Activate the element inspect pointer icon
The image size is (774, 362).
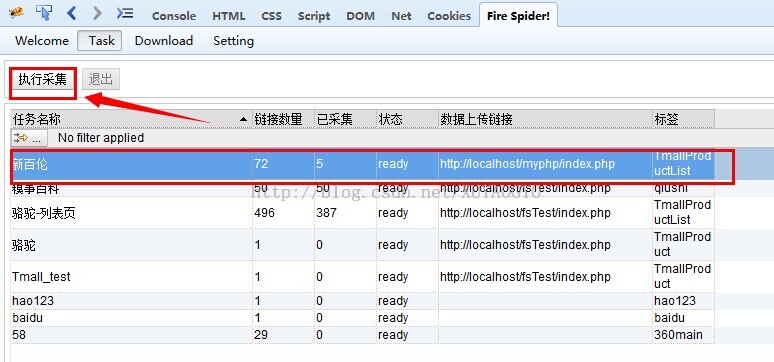pyautogui.click(x=44, y=12)
